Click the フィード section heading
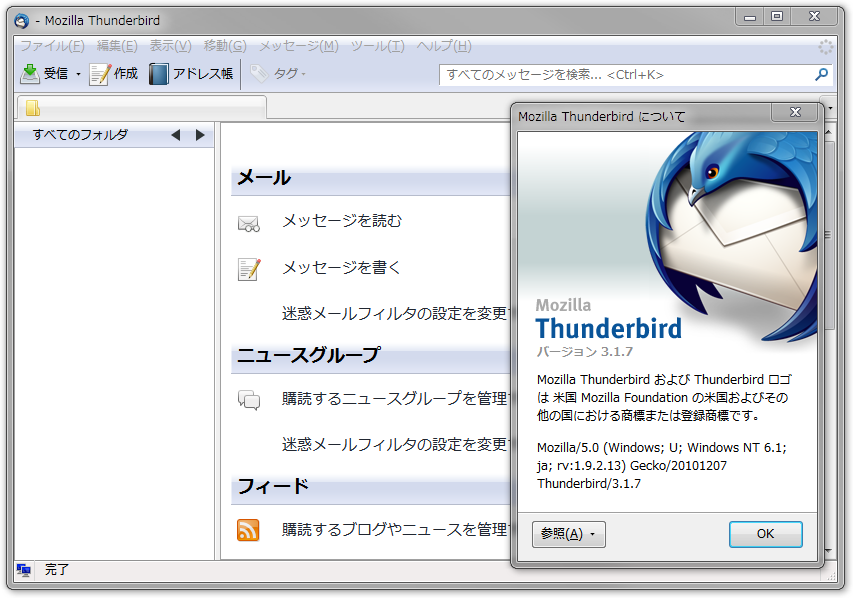The height and width of the screenshot is (598, 853). pyautogui.click(x=273, y=485)
